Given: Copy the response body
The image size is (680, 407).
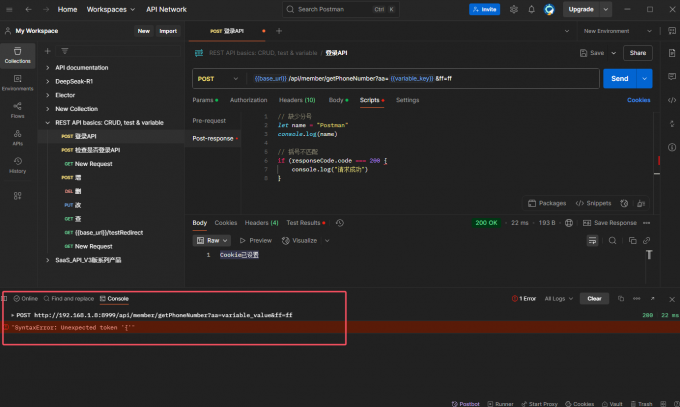Looking at the screenshot, I should (x=633, y=240).
